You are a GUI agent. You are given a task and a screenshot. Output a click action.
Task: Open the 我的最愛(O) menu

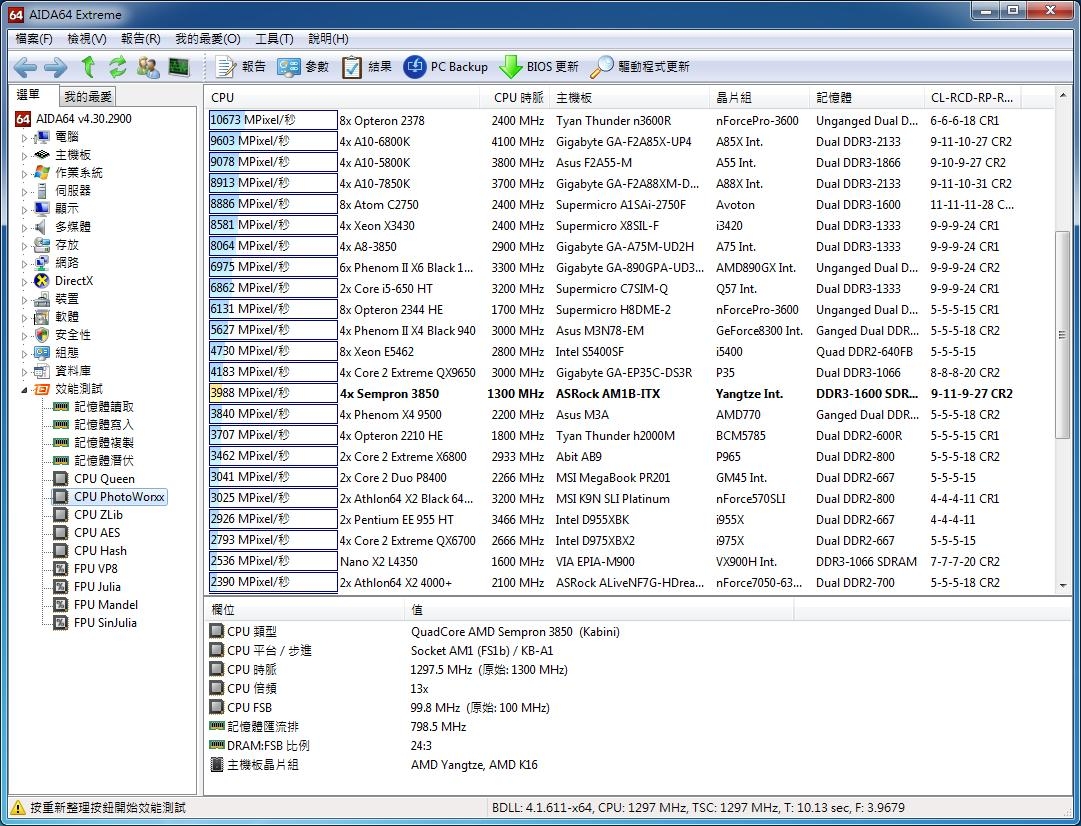[208, 39]
